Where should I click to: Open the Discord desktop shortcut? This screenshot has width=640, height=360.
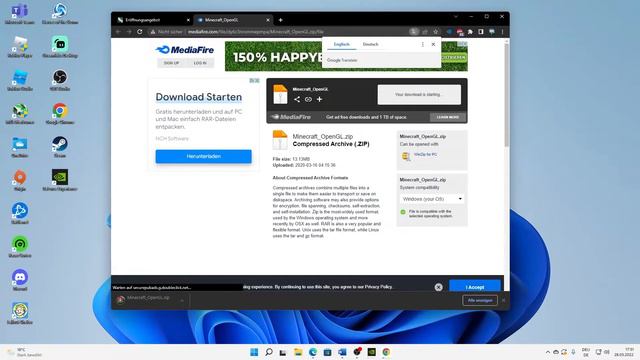[20, 280]
